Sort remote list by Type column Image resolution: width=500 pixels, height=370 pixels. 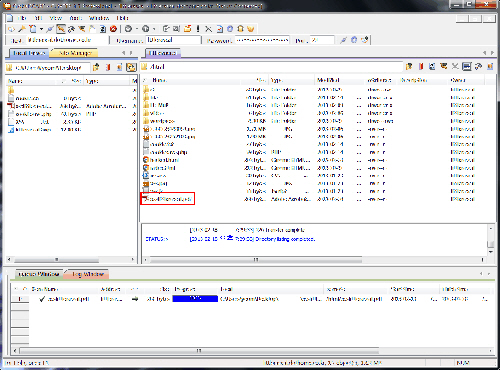click(291, 80)
